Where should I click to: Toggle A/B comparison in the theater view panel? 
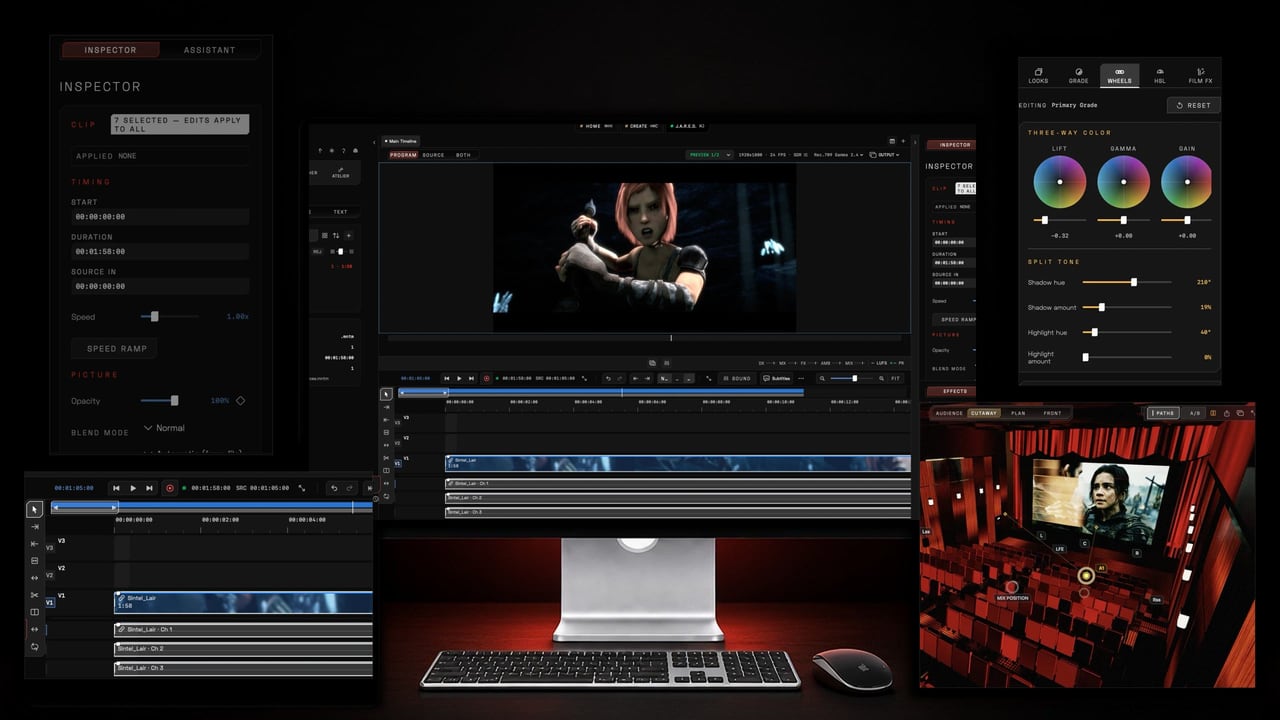pos(1196,413)
